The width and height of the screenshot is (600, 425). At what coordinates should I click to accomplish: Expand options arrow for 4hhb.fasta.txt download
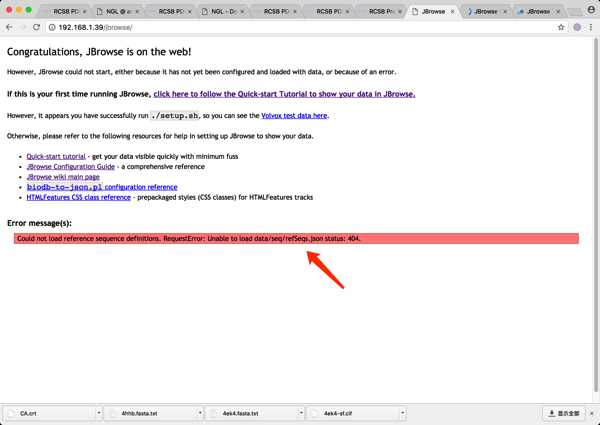click(x=200, y=413)
